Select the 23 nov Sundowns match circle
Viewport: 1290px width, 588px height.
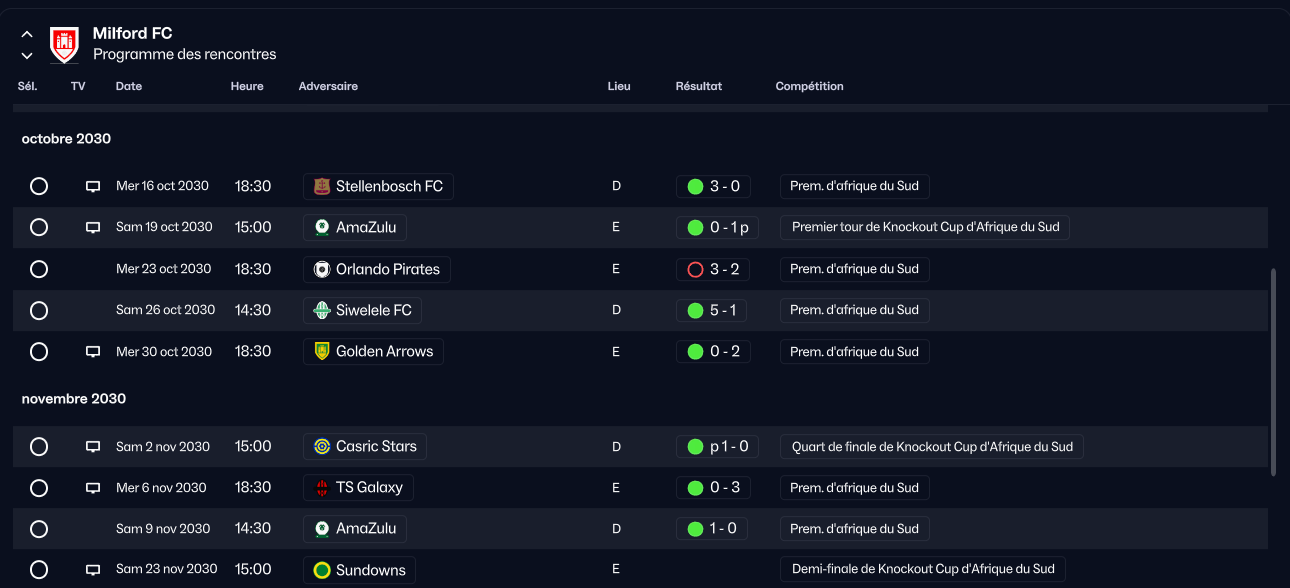tap(39, 570)
